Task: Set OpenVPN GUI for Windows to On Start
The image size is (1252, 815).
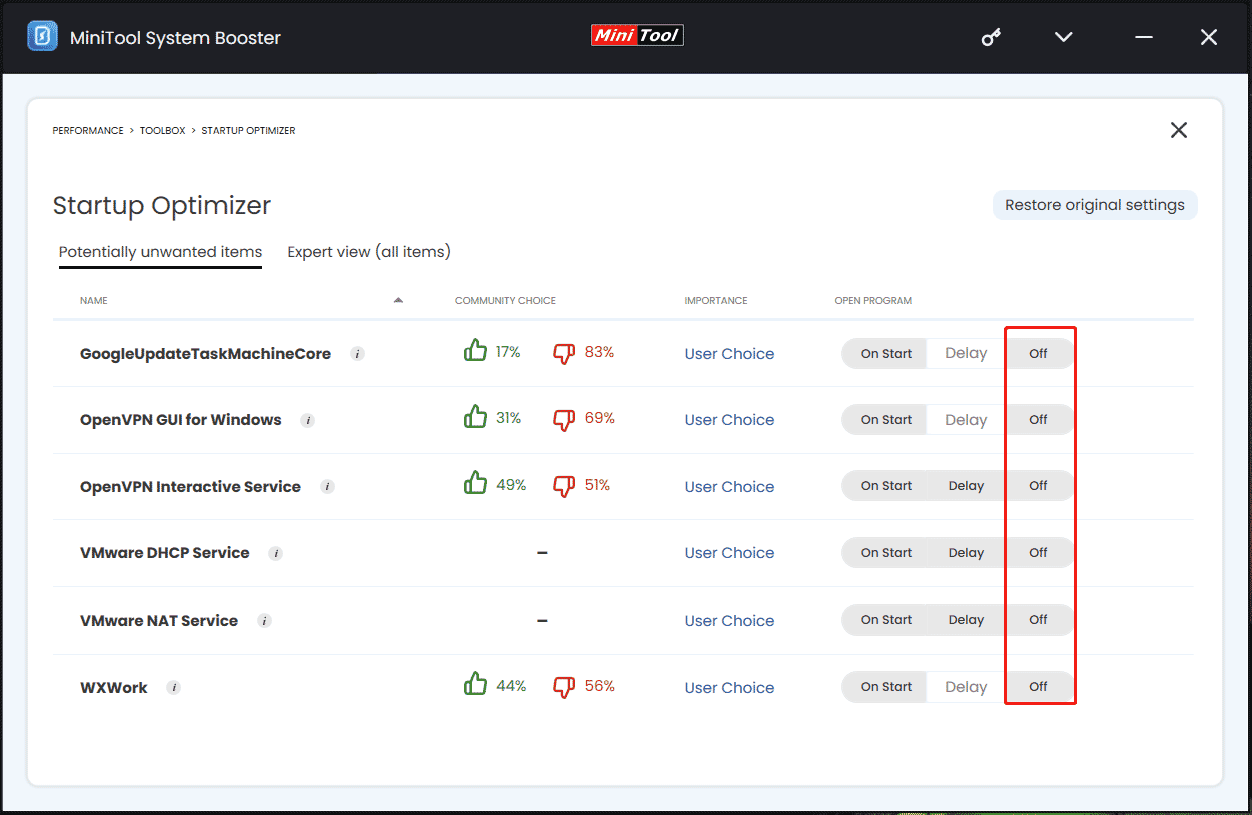Action: pos(886,420)
